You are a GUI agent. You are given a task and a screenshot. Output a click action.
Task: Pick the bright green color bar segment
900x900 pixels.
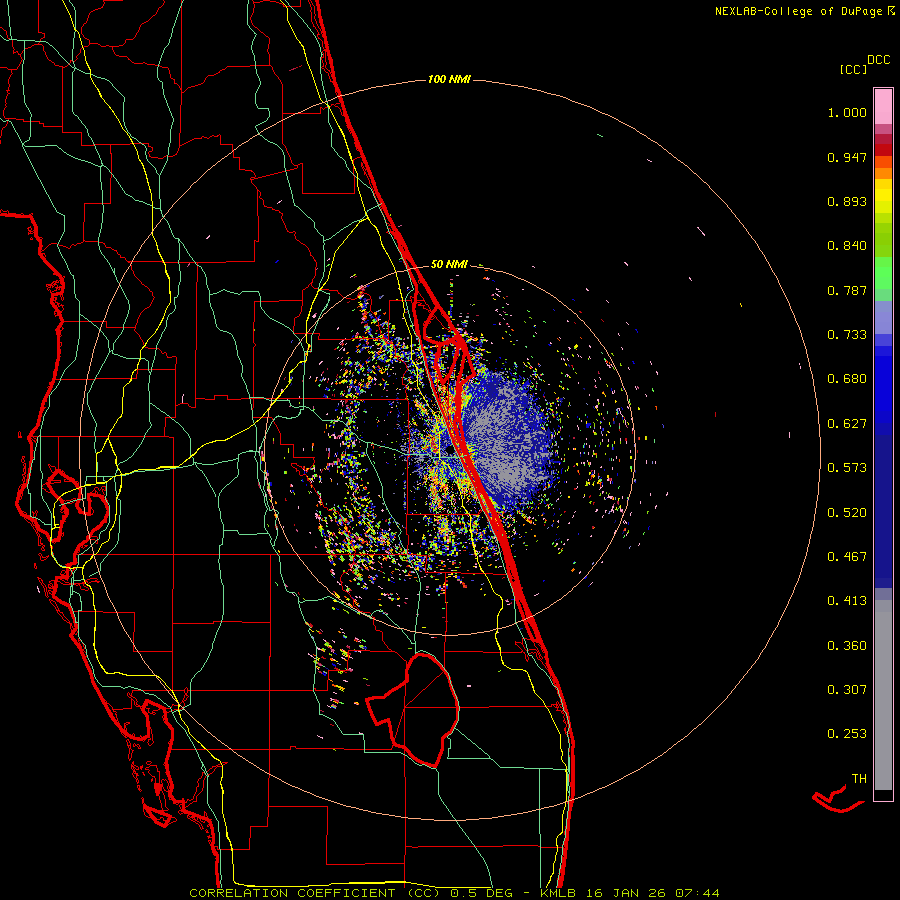point(883,273)
